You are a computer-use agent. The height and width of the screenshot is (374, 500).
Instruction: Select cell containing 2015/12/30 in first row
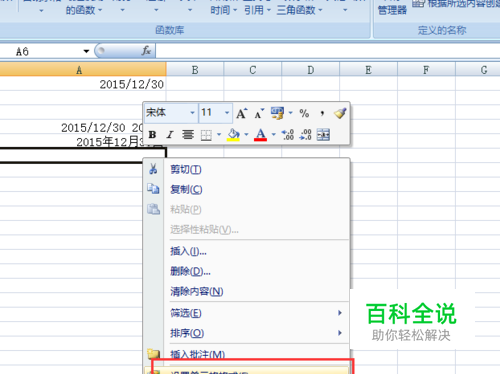pyautogui.click(x=83, y=84)
